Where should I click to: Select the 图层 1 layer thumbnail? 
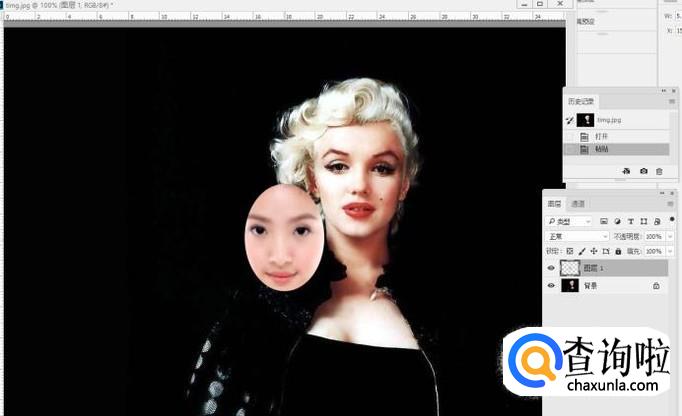(570, 268)
